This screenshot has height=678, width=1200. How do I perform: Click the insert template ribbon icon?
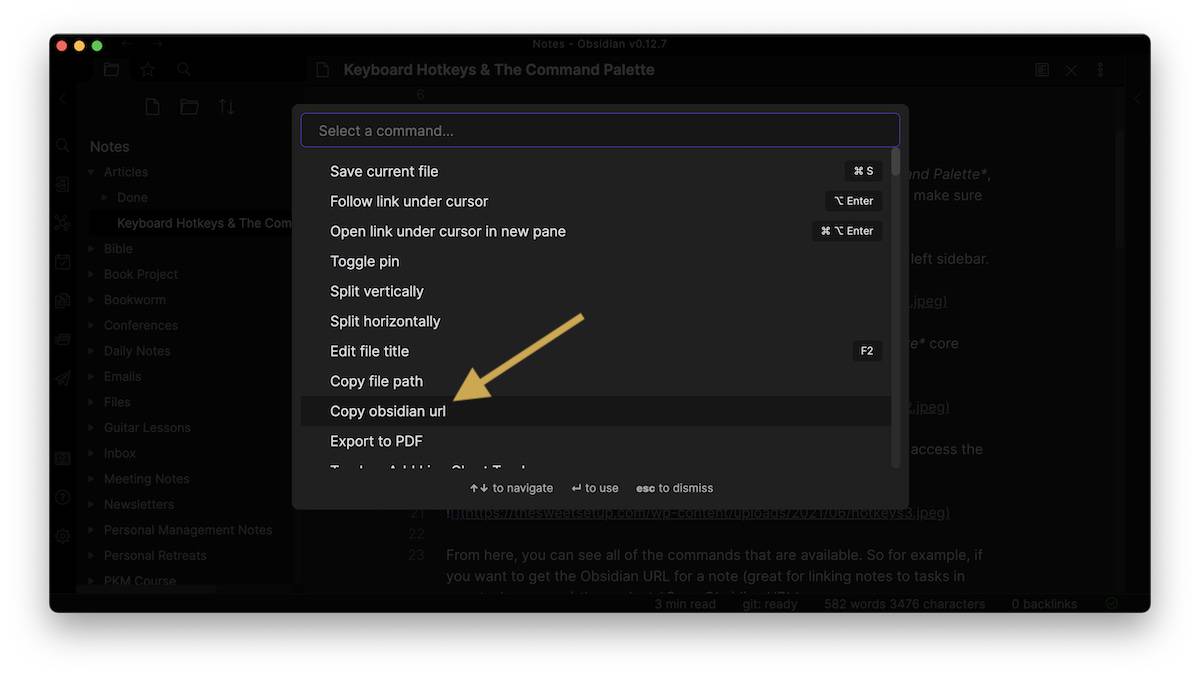point(63,300)
